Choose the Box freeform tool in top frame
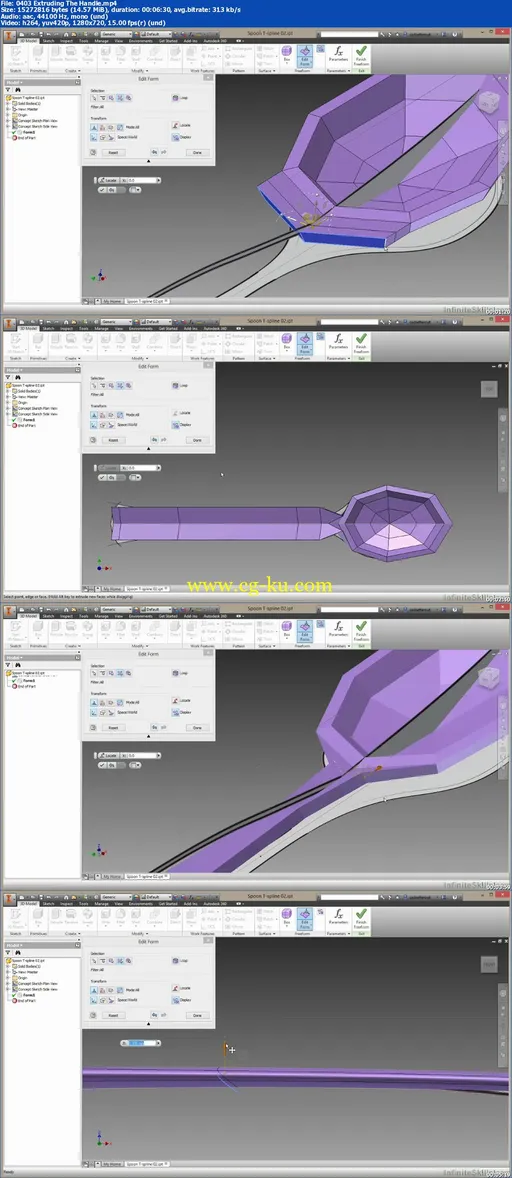The width and height of the screenshot is (512, 1178). point(287,55)
